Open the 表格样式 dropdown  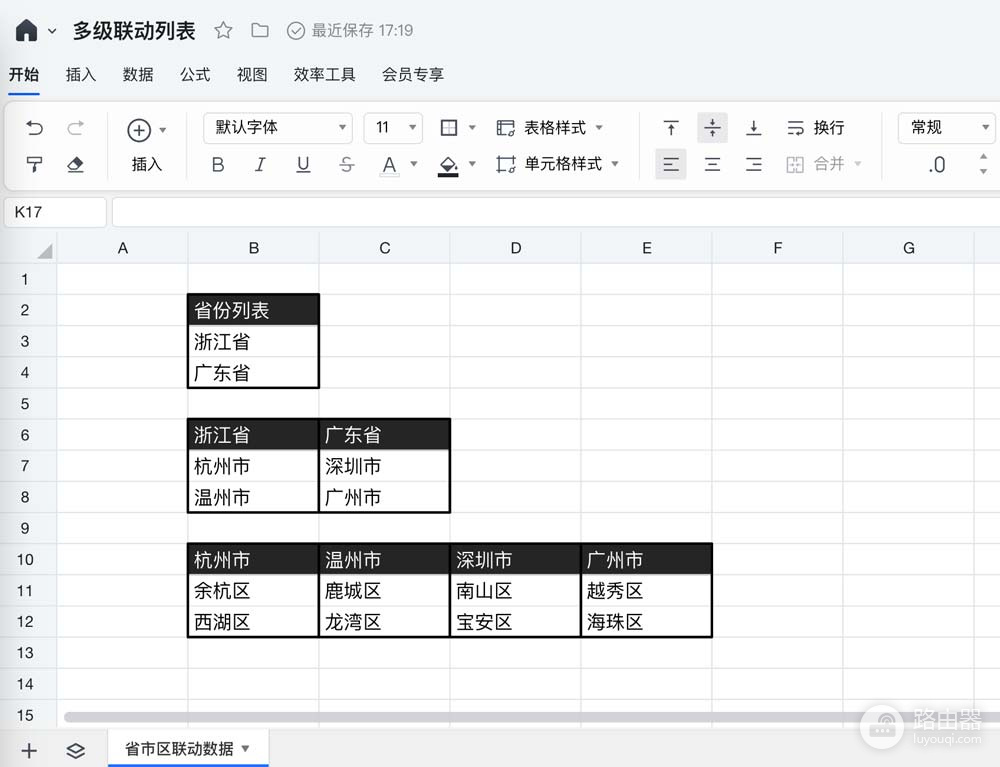(550, 128)
